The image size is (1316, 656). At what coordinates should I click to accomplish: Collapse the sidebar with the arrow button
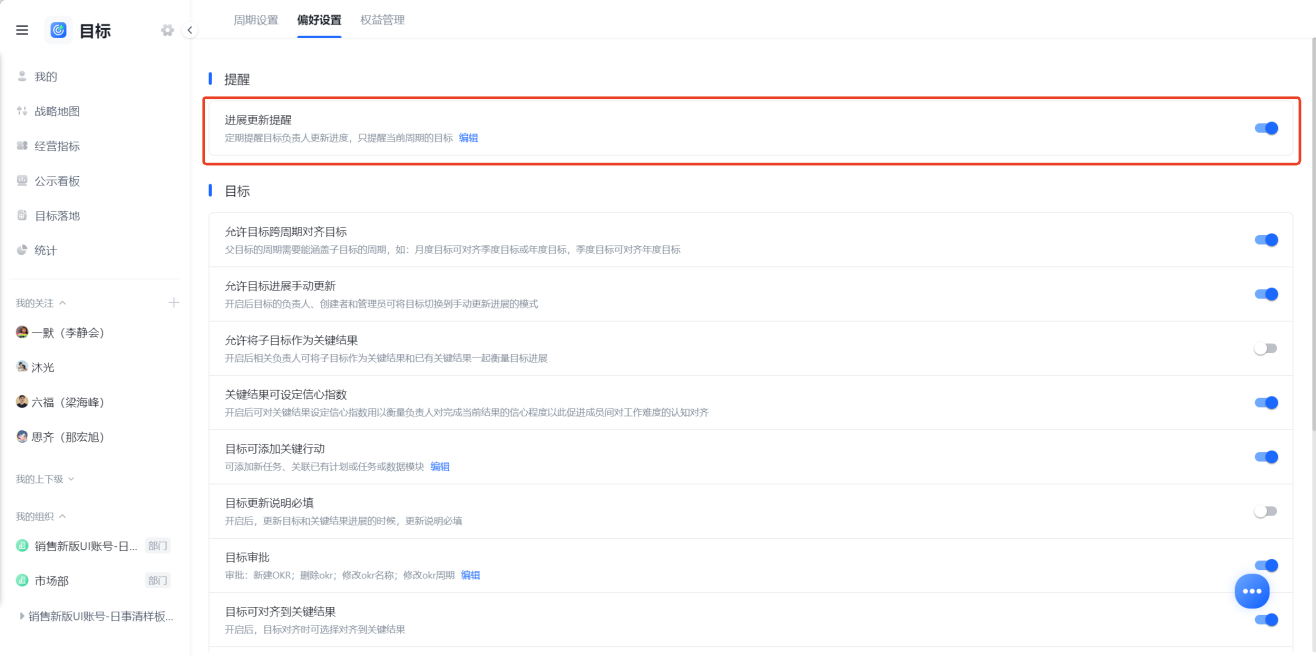(189, 30)
